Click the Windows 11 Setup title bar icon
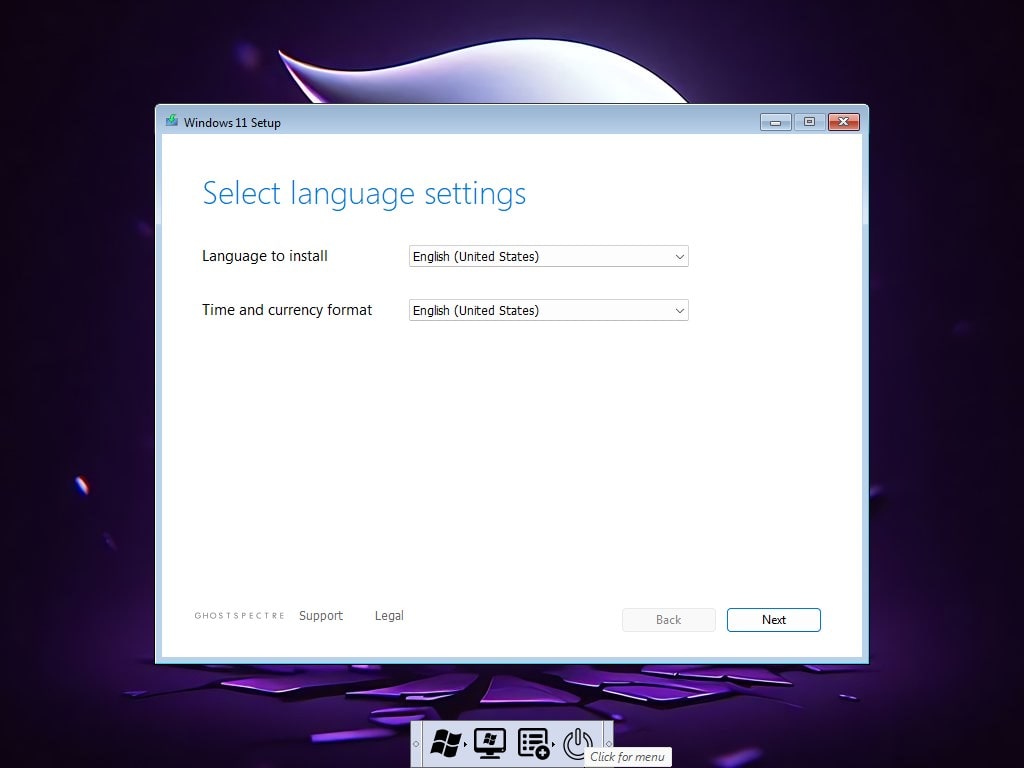This screenshot has width=1024, height=768. click(x=172, y=121)
